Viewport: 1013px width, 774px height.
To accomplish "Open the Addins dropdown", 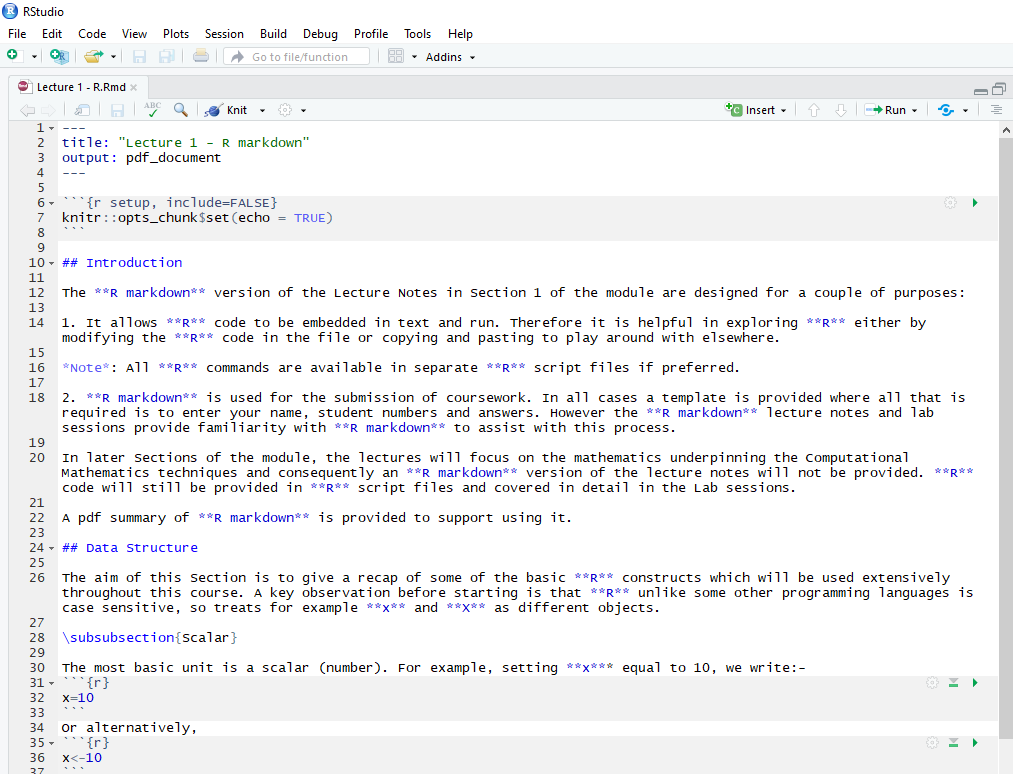I will coord(450,57).
